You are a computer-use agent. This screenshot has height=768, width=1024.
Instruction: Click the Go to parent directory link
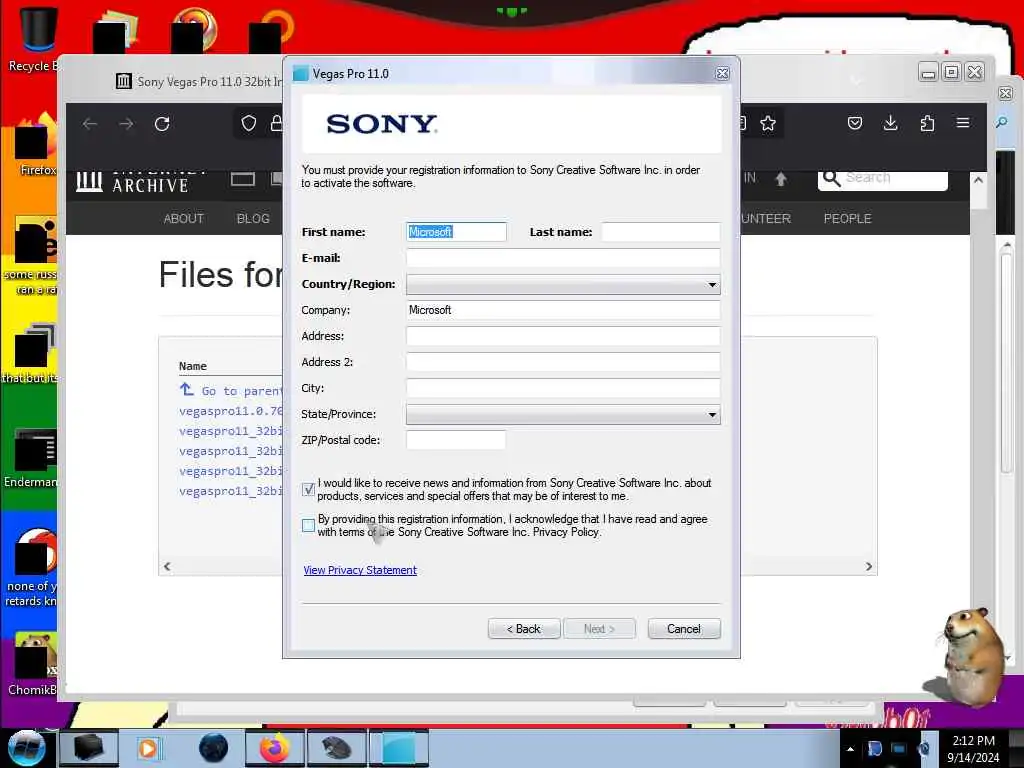[231, 391]
